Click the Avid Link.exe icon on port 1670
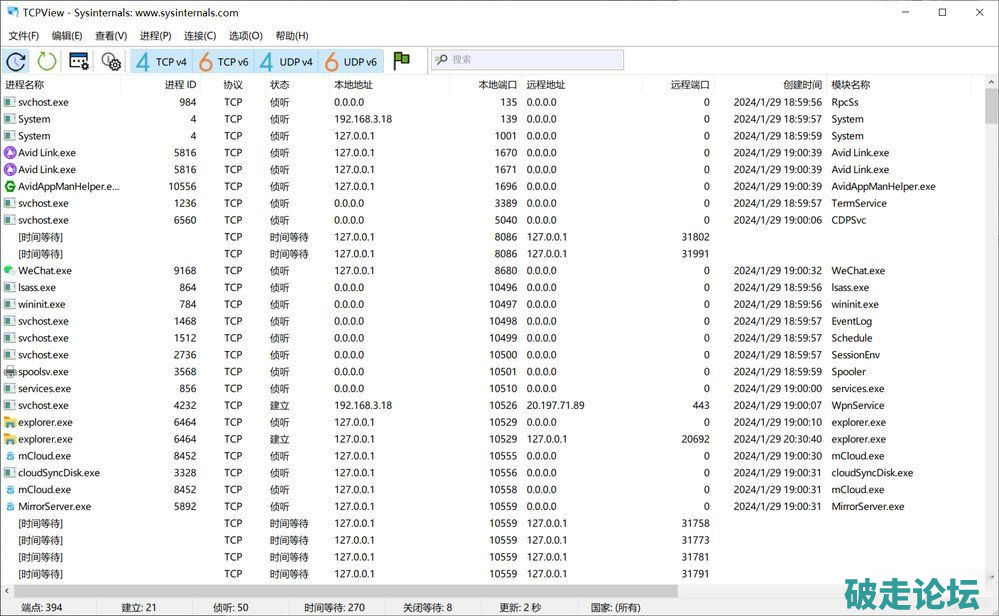The width and height of the screenshot is (999, 616). [10, 153]
